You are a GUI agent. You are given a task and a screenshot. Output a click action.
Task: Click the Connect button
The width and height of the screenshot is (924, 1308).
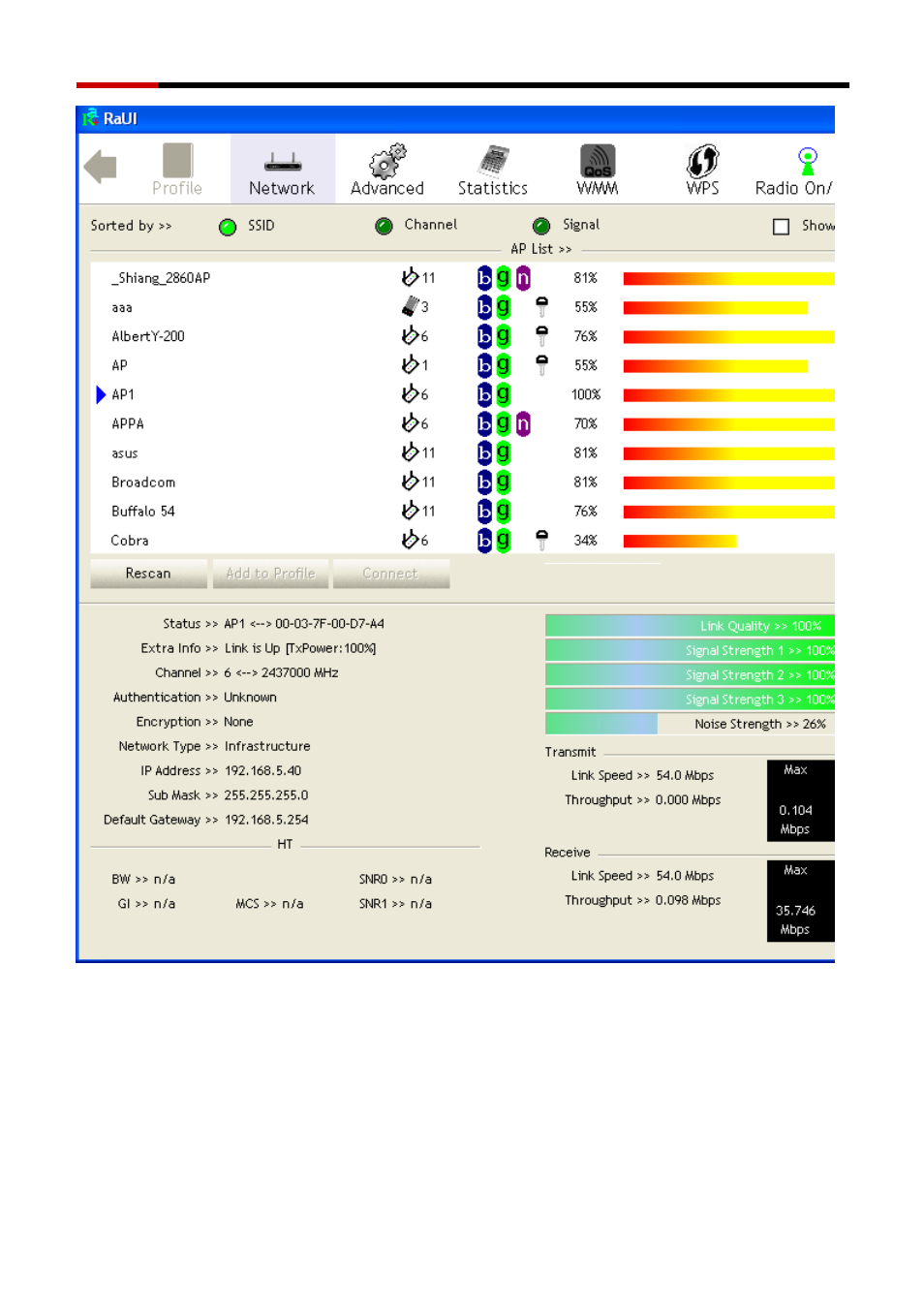point(390,574)
